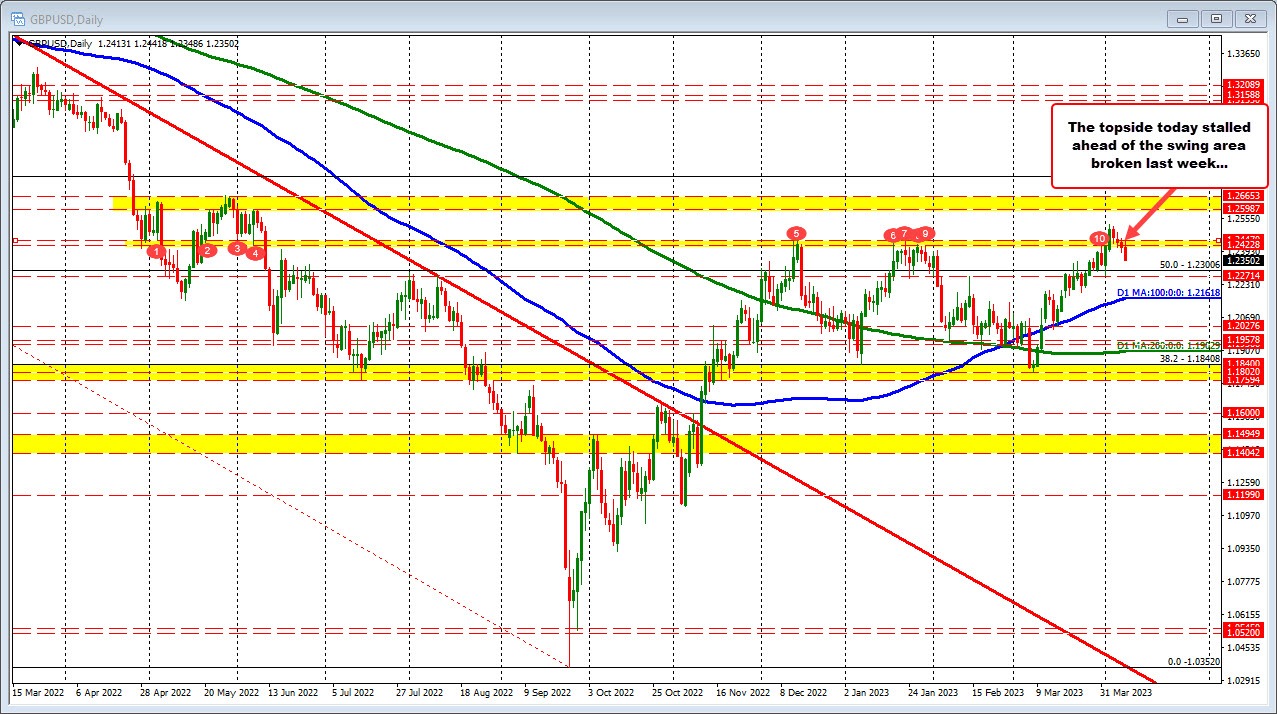Image resolution: width=1277 pixels, height=714 pixels.
Task: Click the 20 May 2022 date label
Action: [x=230, y=691]
